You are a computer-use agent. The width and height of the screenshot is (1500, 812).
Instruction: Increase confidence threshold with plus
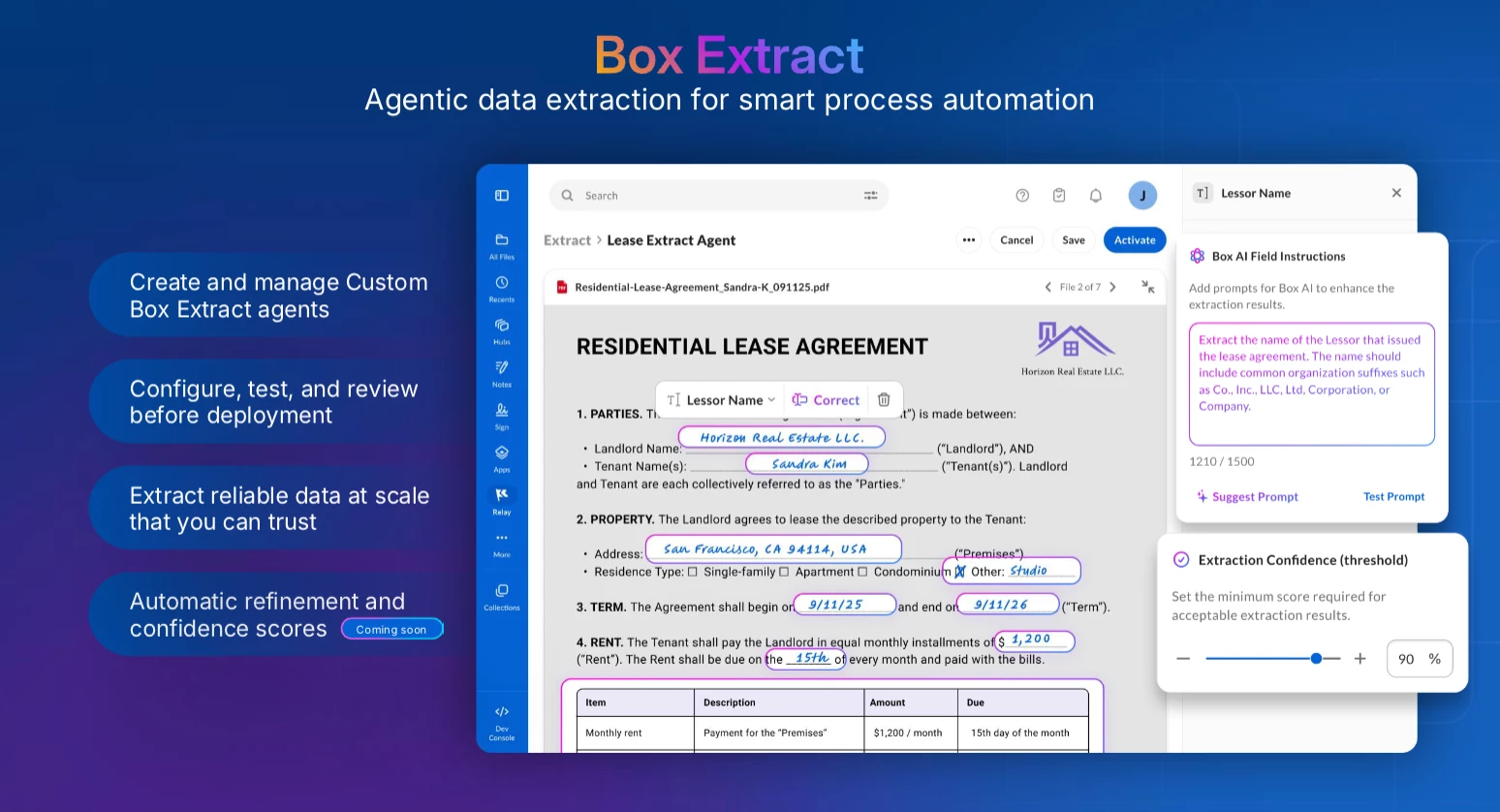(1360, 659)
